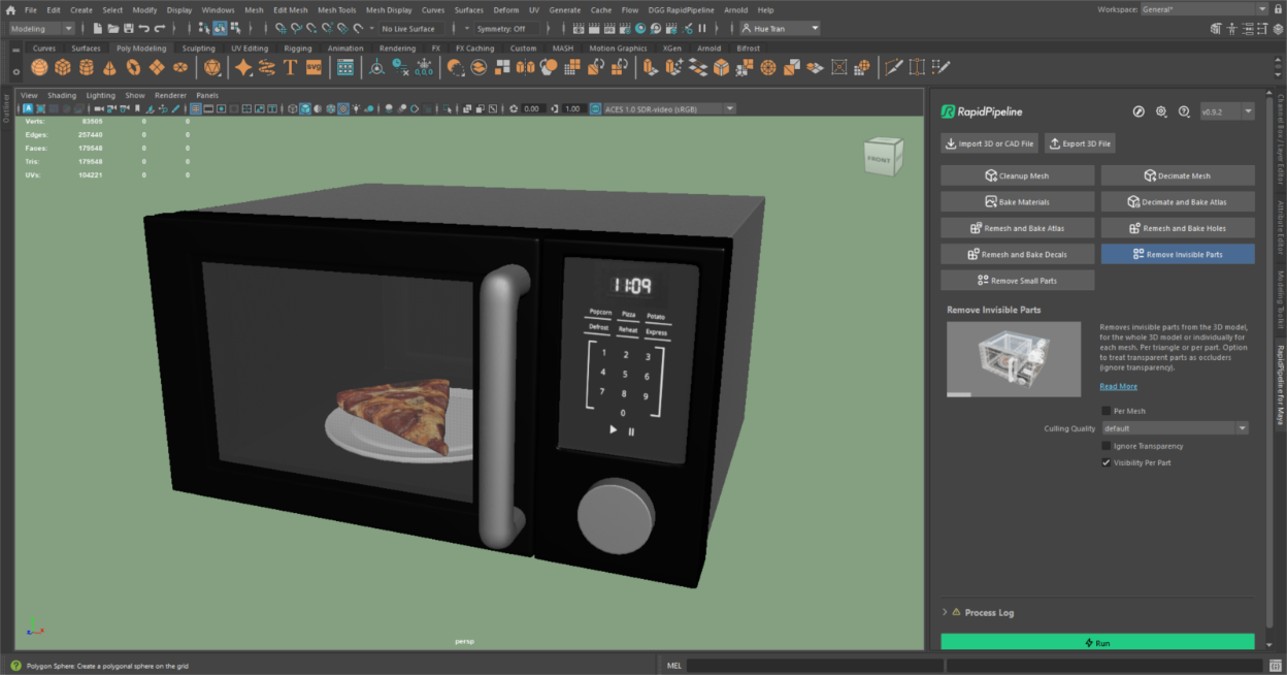The height and width of the screenshot is (675, 1287).
Task: Uncheck the Visibility Per Part checkbox
Action: [x=1106, y=463]
